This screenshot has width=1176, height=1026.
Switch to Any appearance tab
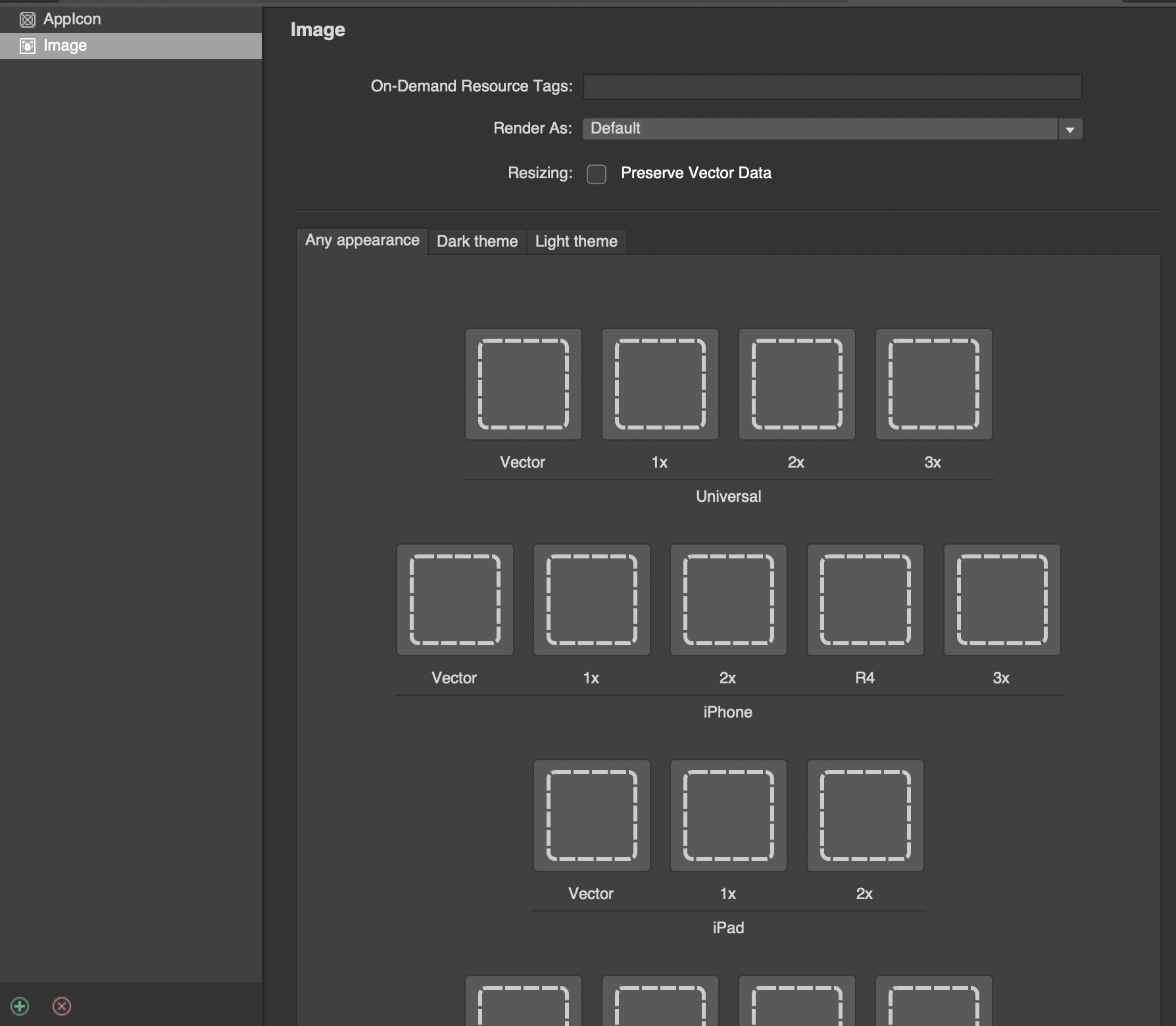pos(362,241)
